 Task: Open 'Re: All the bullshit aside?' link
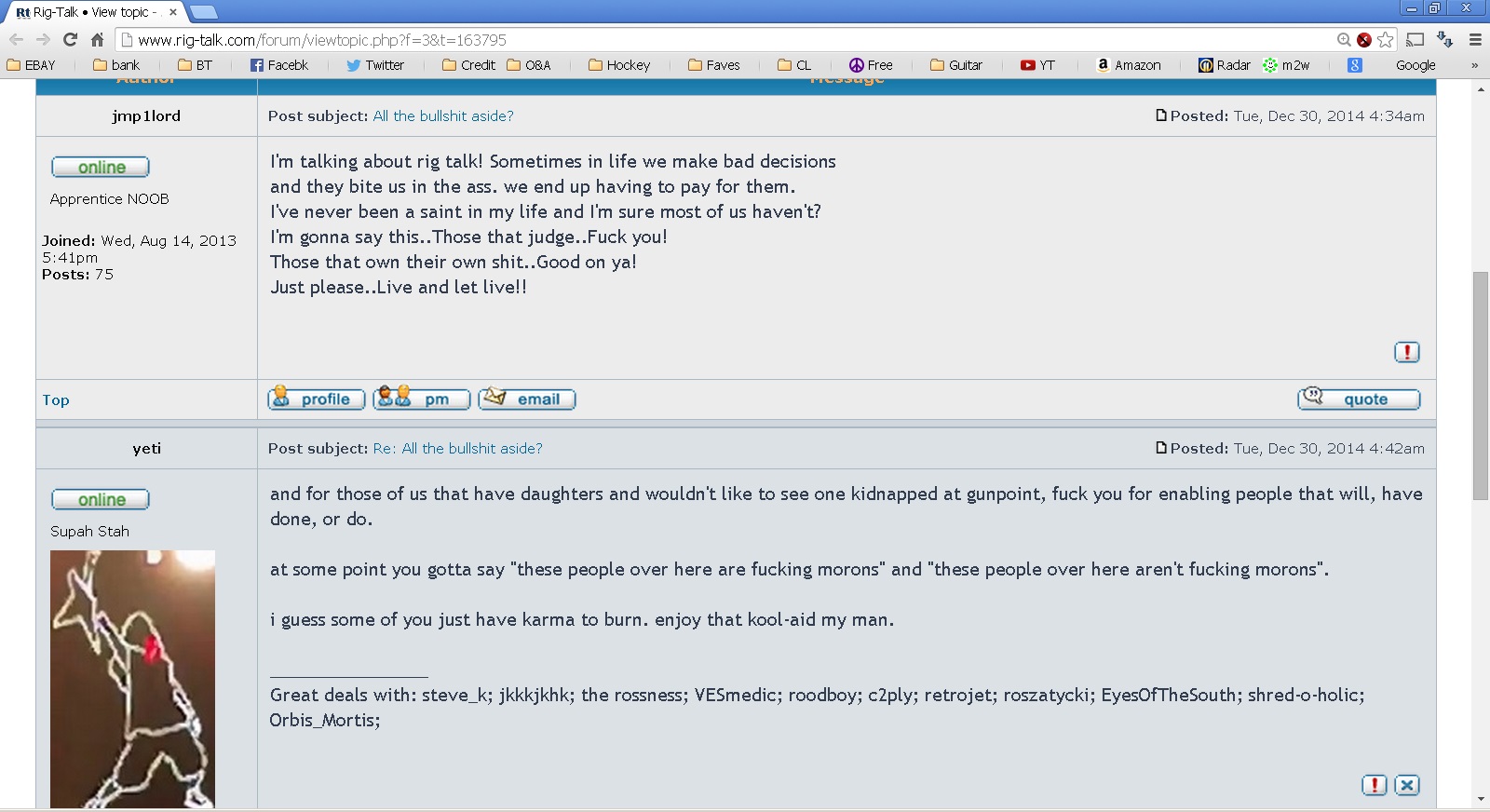tap(457, 449)
